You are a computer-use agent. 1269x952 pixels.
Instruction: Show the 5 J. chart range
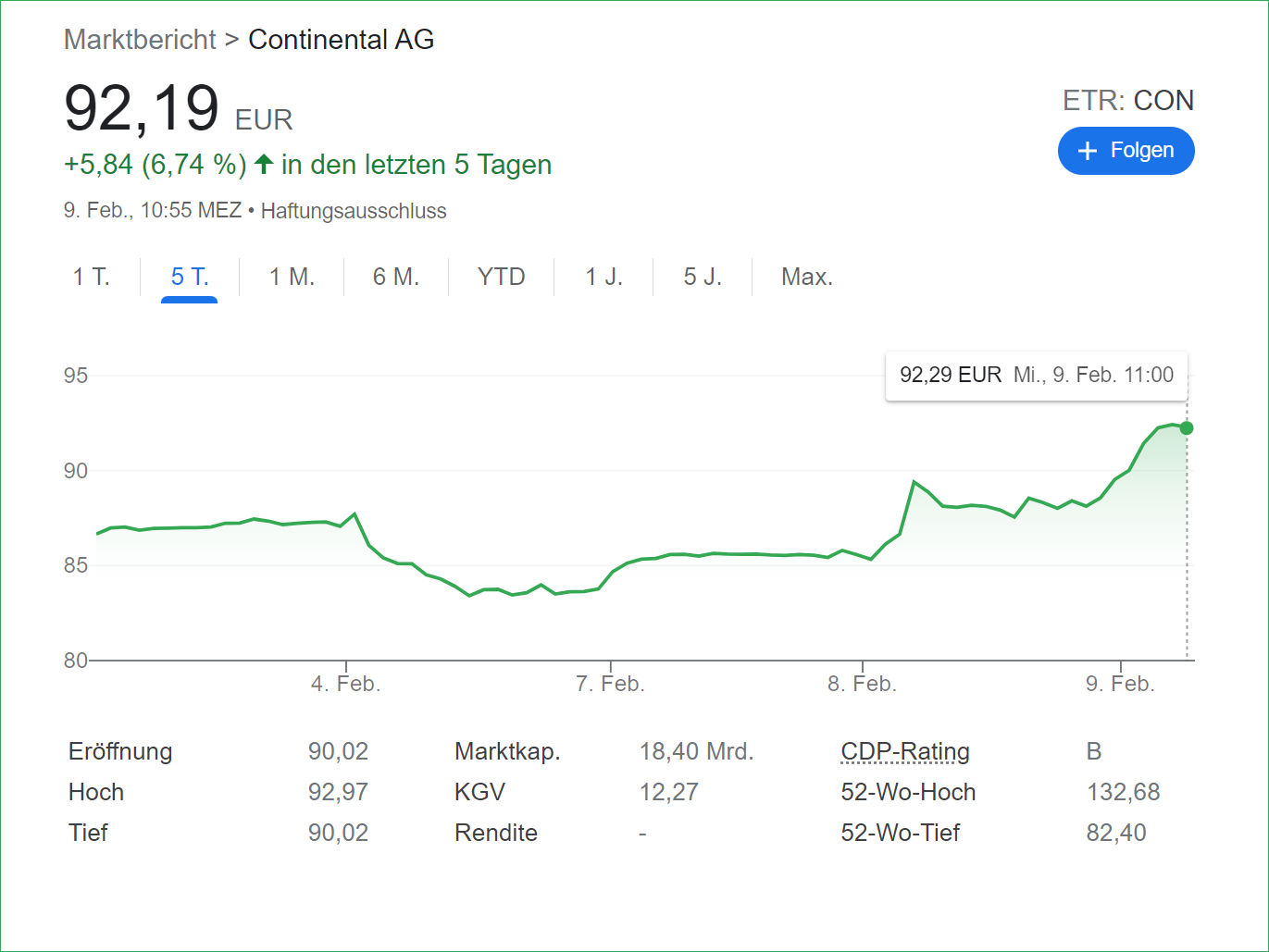[x=703, y=277]
